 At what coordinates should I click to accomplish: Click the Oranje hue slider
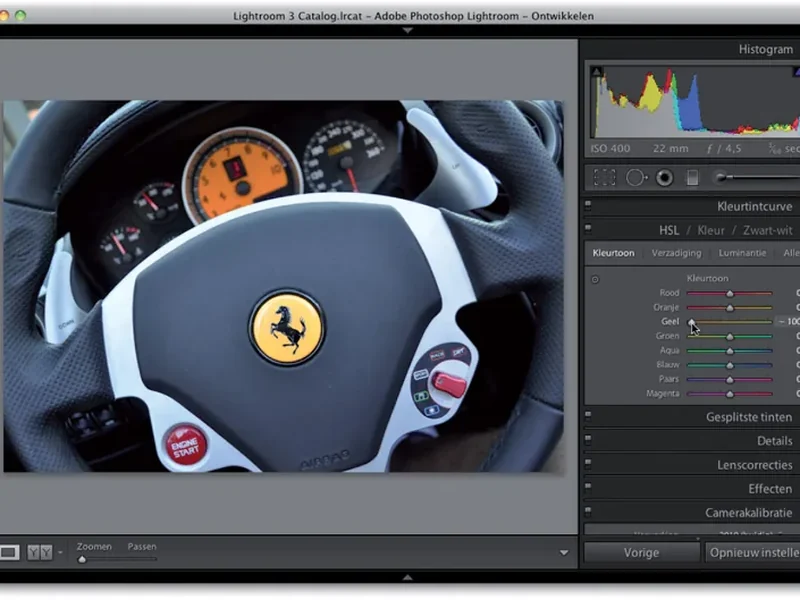(729, 308)
